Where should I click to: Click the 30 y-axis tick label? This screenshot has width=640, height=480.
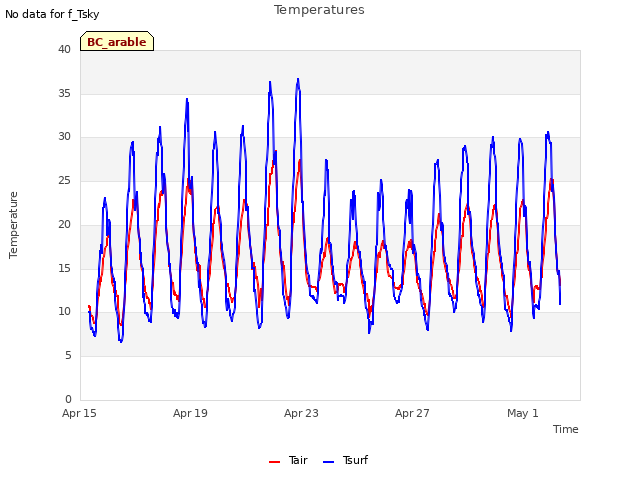click(64, 137)
